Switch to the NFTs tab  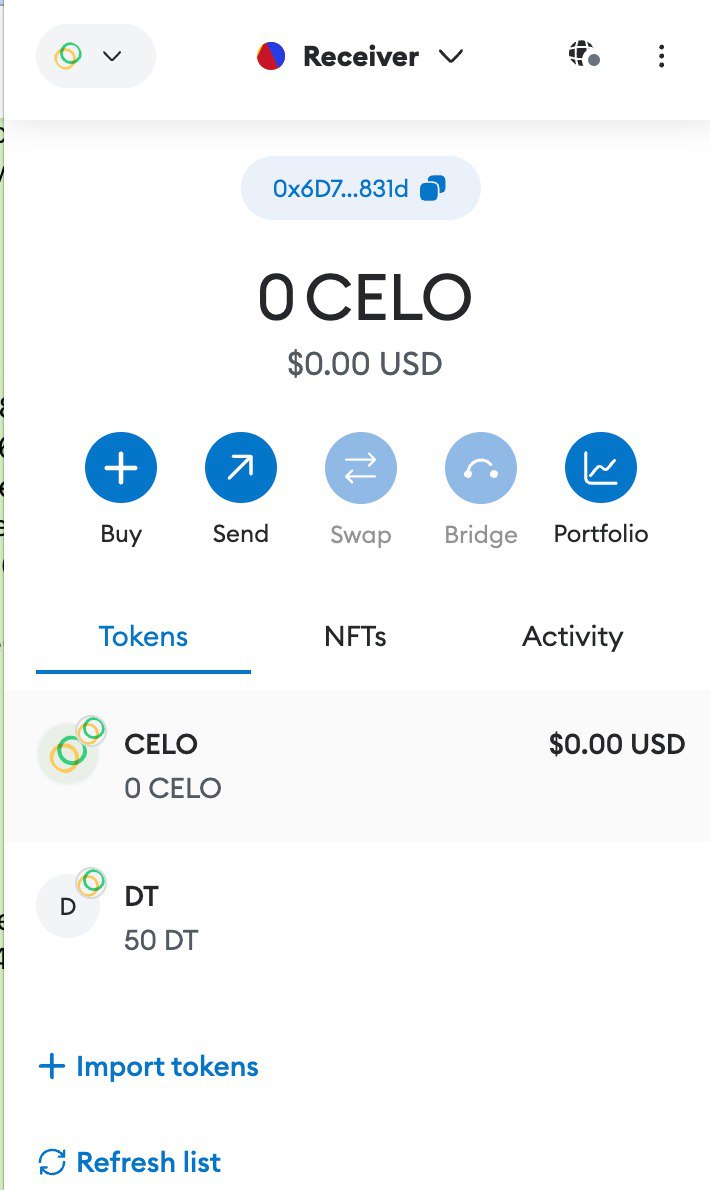coord(355,636)
